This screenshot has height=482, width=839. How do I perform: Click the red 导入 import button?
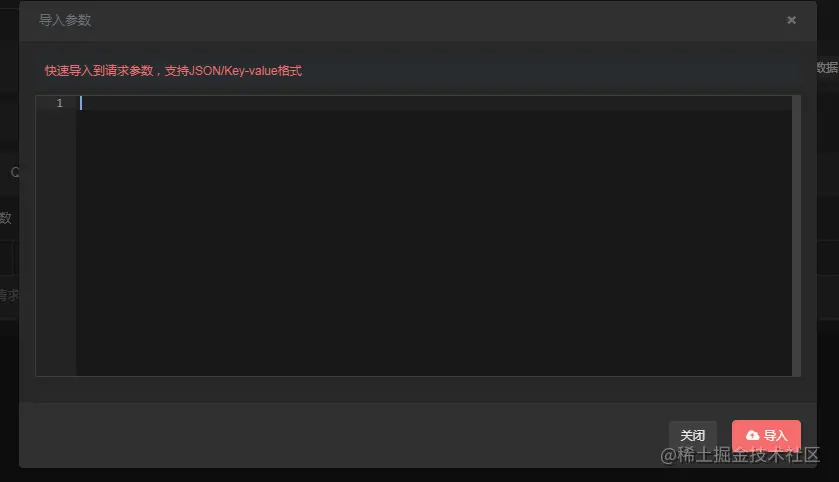(766, 435)
